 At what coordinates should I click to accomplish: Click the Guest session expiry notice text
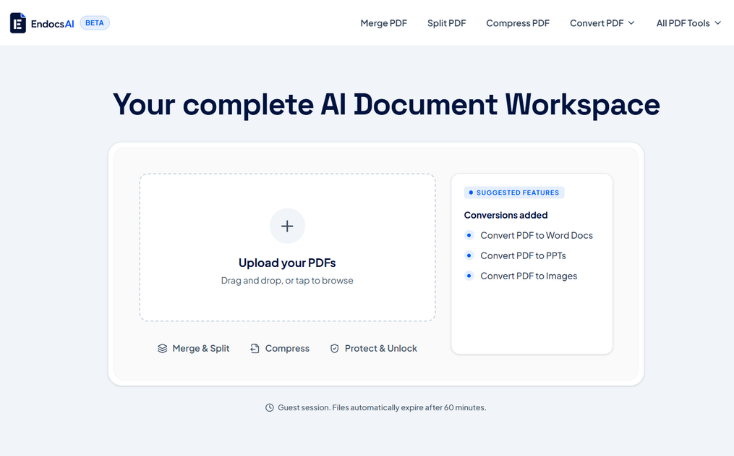(x=382, y=408)
